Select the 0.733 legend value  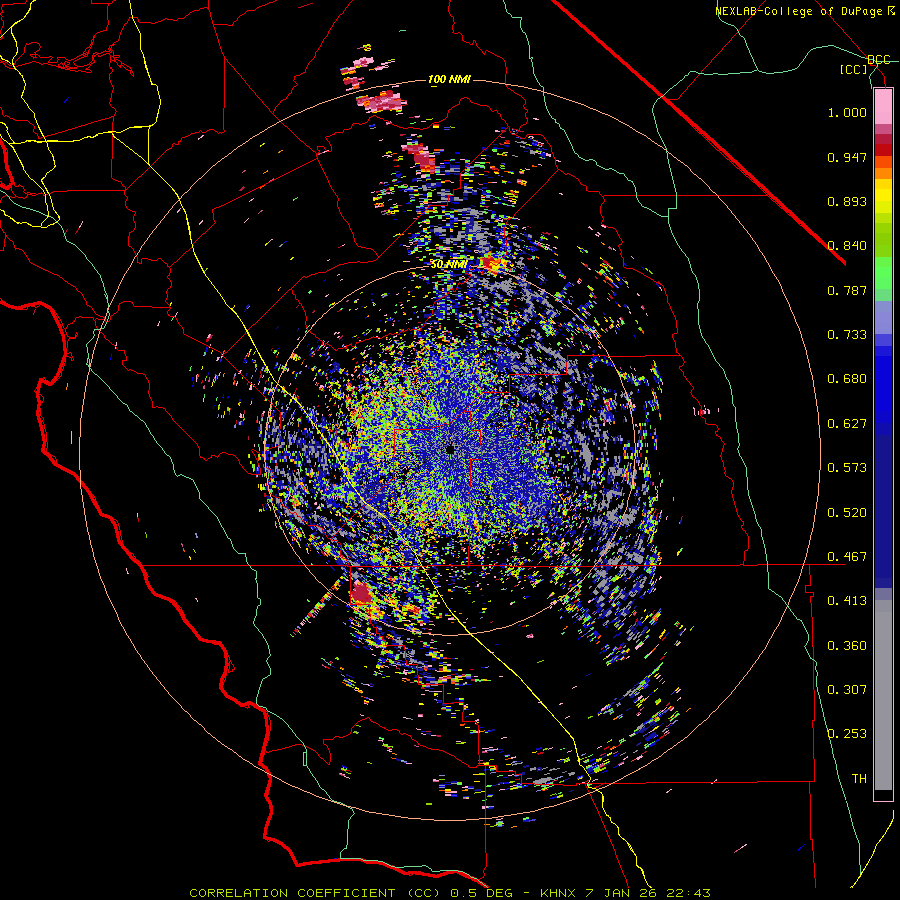coord(847,335)
